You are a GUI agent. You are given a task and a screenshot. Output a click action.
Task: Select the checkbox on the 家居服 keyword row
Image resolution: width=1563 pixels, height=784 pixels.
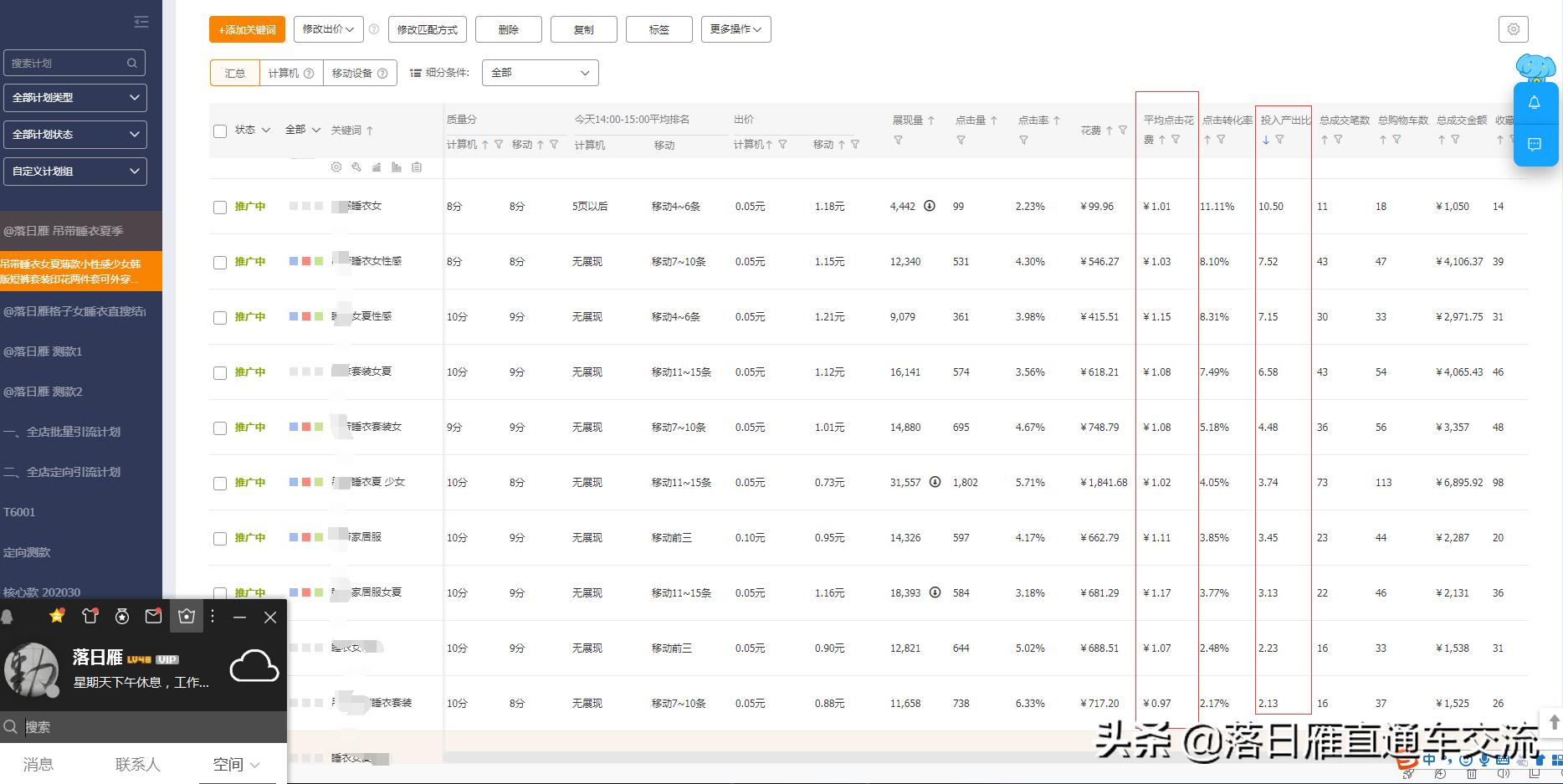(x=220, y=538)
